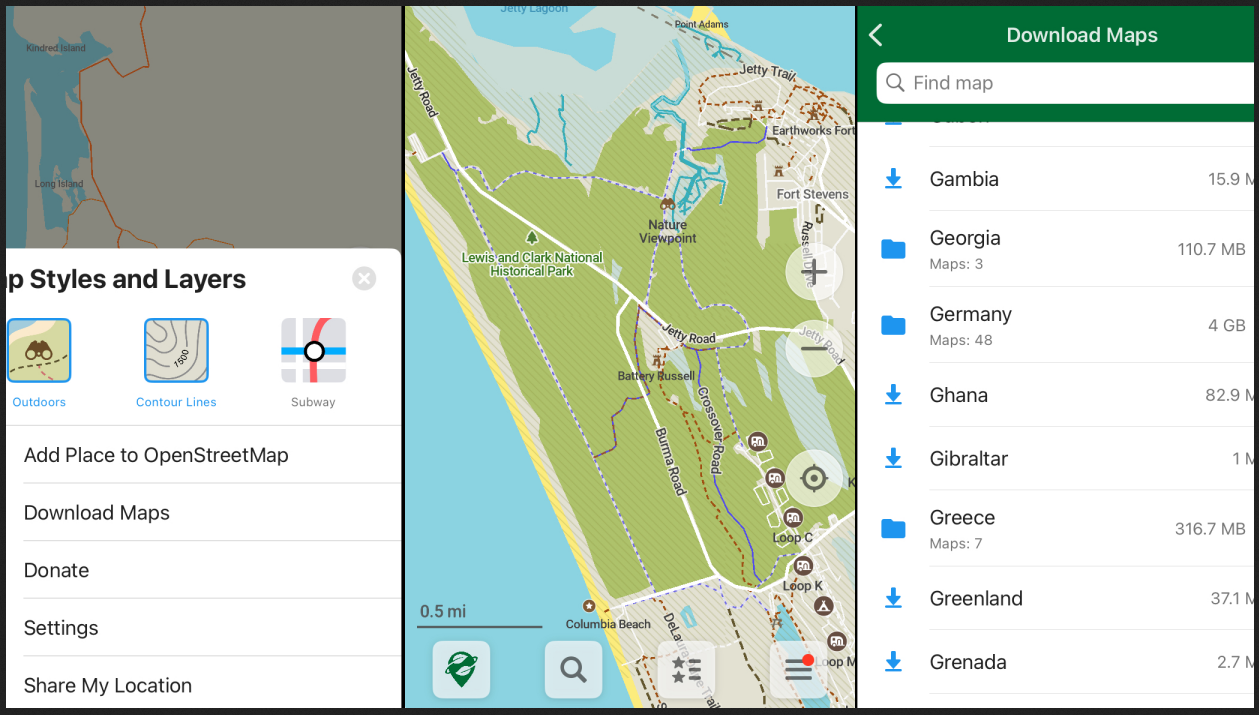The height and width of the screenshot is (715, 1259).
Task: Tap the map search magnifier button
Action: tap(573, 669)
